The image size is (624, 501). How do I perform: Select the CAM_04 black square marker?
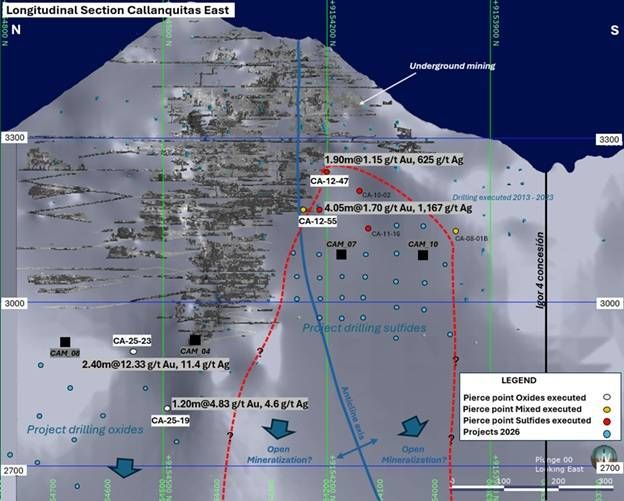[x=195, y=340]
